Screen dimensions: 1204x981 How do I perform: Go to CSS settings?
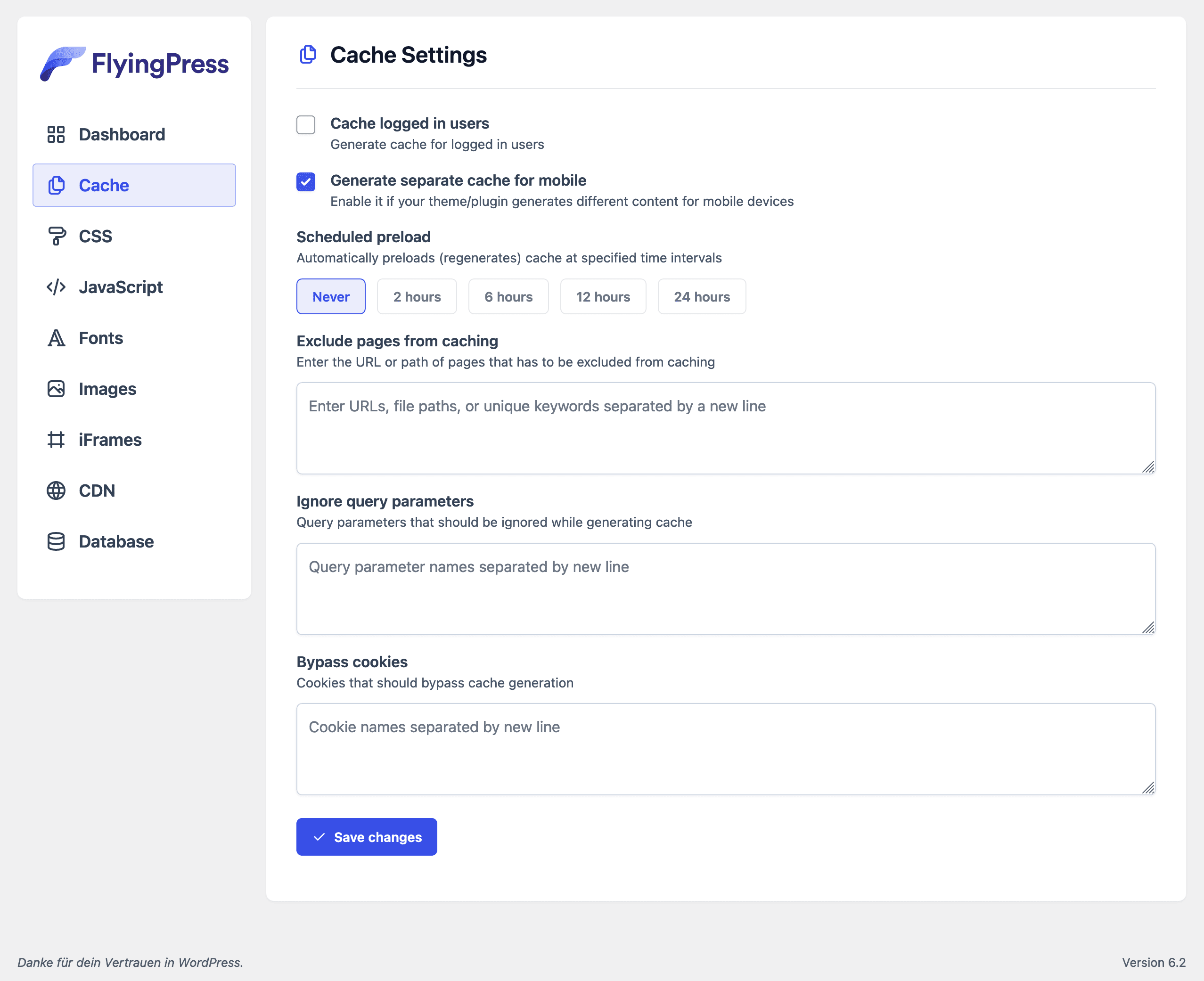coord(134,236)
